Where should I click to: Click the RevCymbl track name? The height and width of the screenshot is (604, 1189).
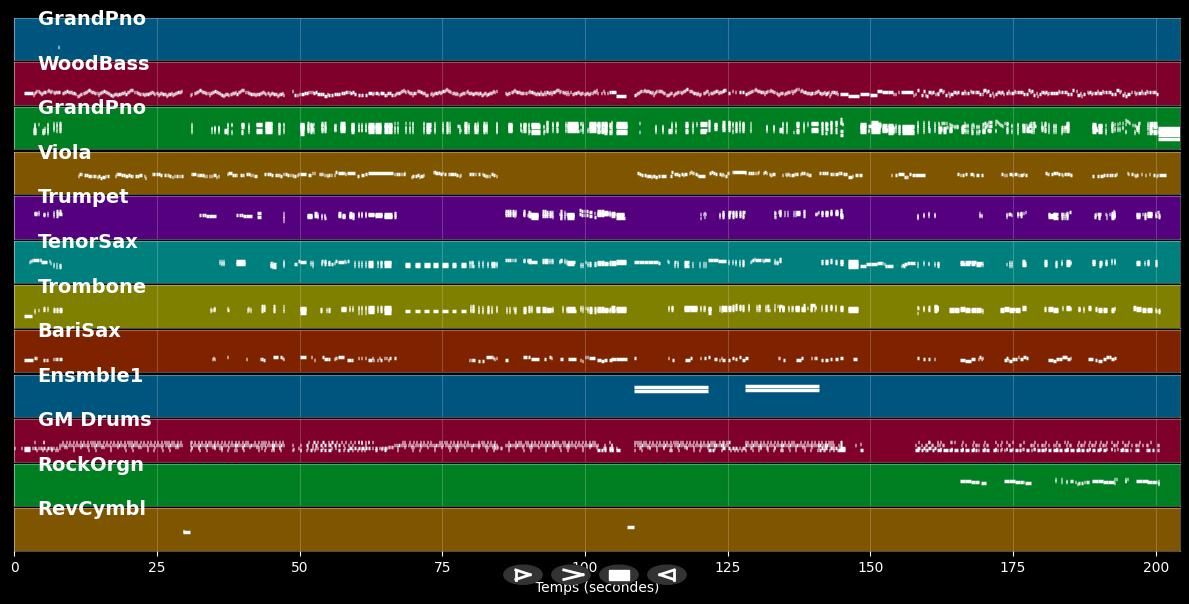pos(92,509)
